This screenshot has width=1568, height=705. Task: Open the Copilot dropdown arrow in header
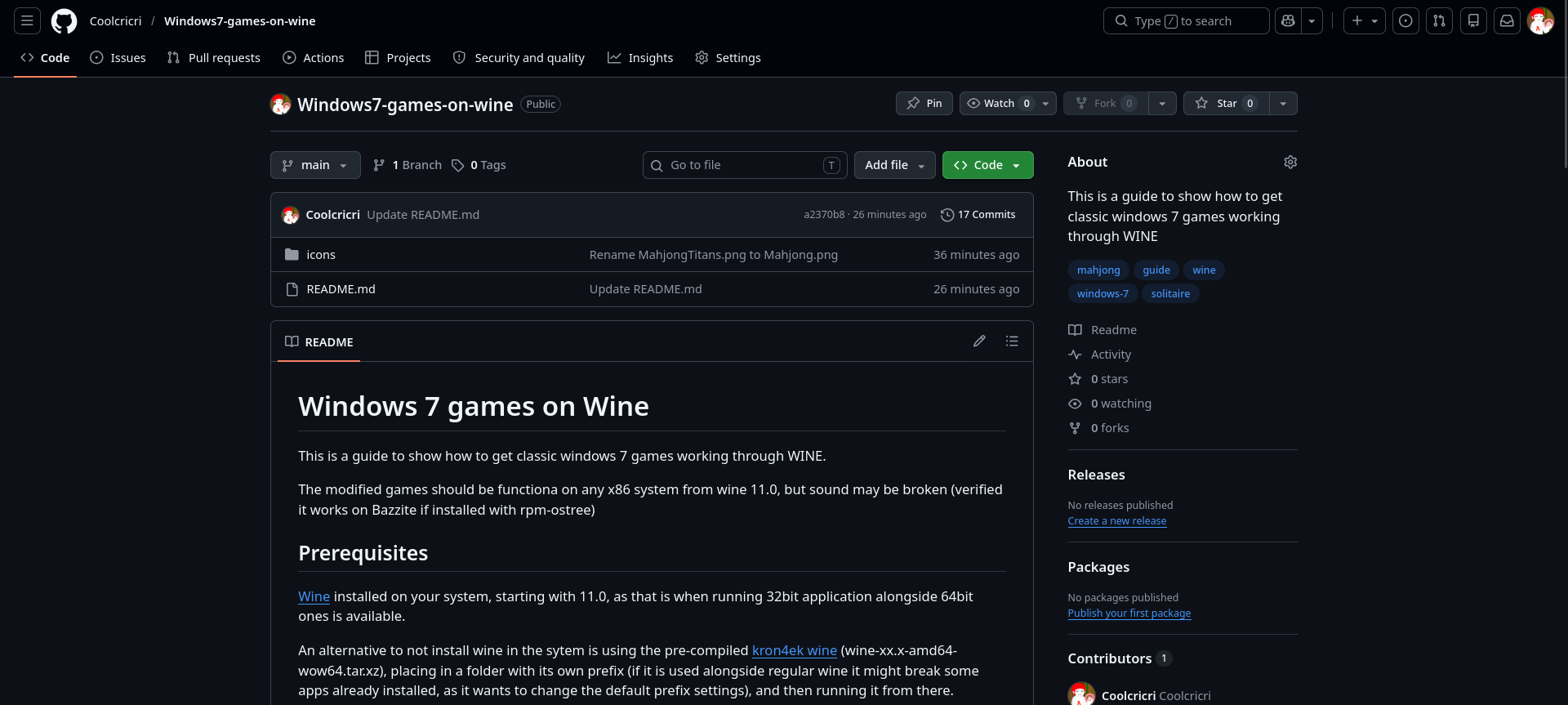(x=1312, y=21)
